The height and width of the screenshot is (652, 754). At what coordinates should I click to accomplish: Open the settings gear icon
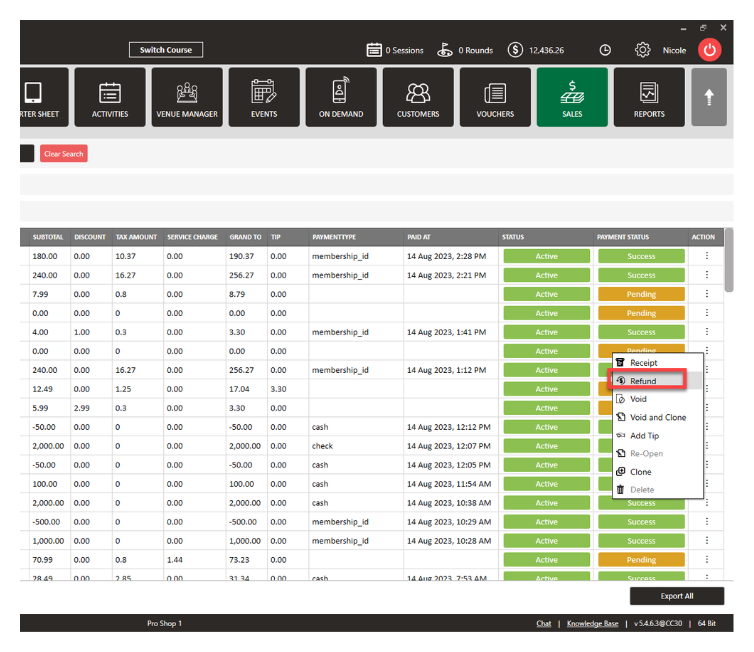643,50
